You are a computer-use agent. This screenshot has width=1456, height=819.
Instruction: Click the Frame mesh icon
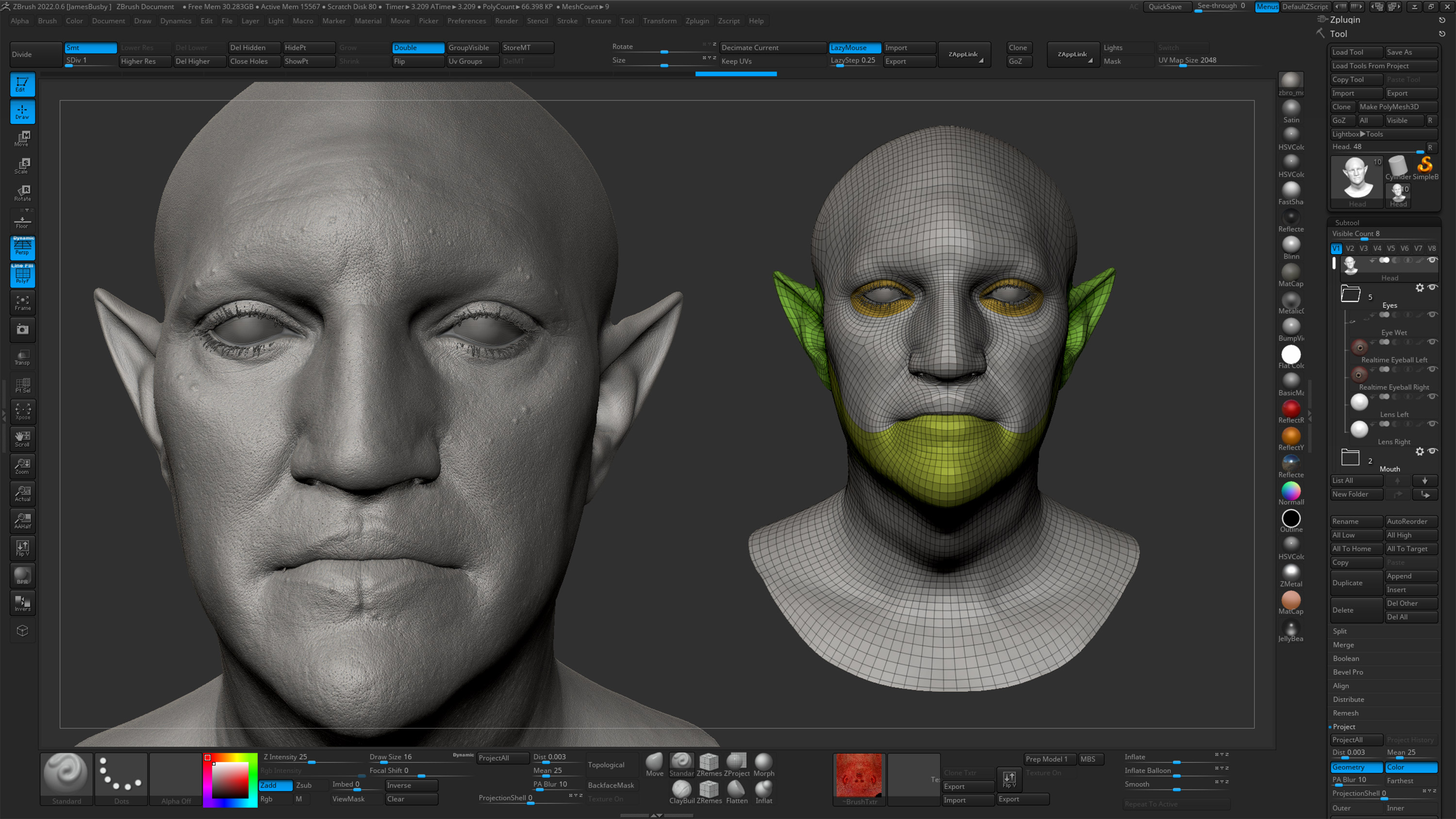click(23, 302)
